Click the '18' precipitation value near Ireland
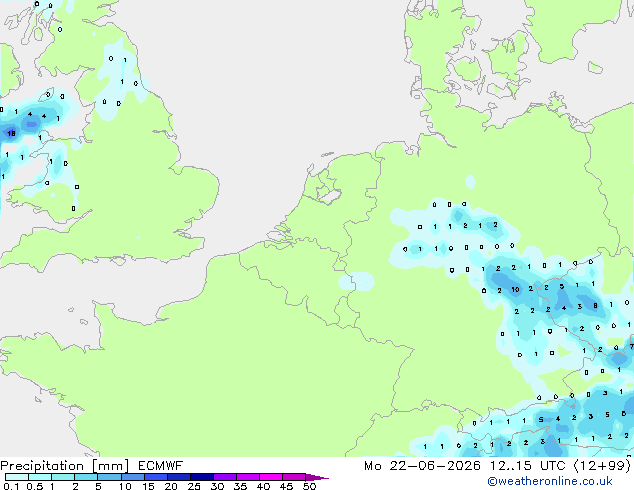 (11, 133)
